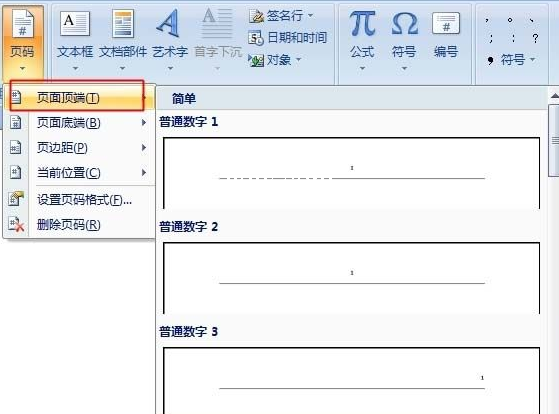
Task: Insert 日期和时间 date and time
Action: pos(287,37)
